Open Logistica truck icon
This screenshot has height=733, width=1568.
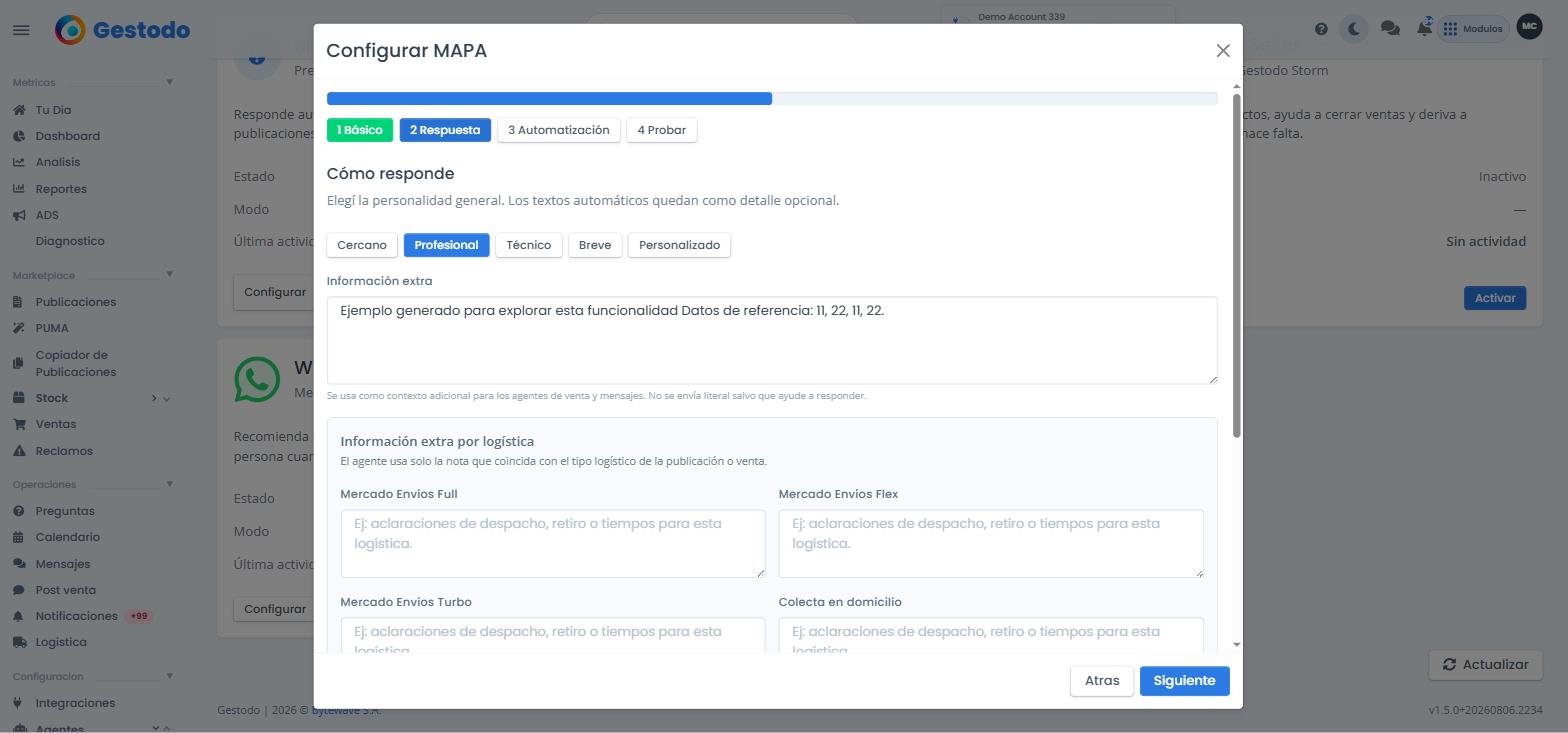pos(19,642)
